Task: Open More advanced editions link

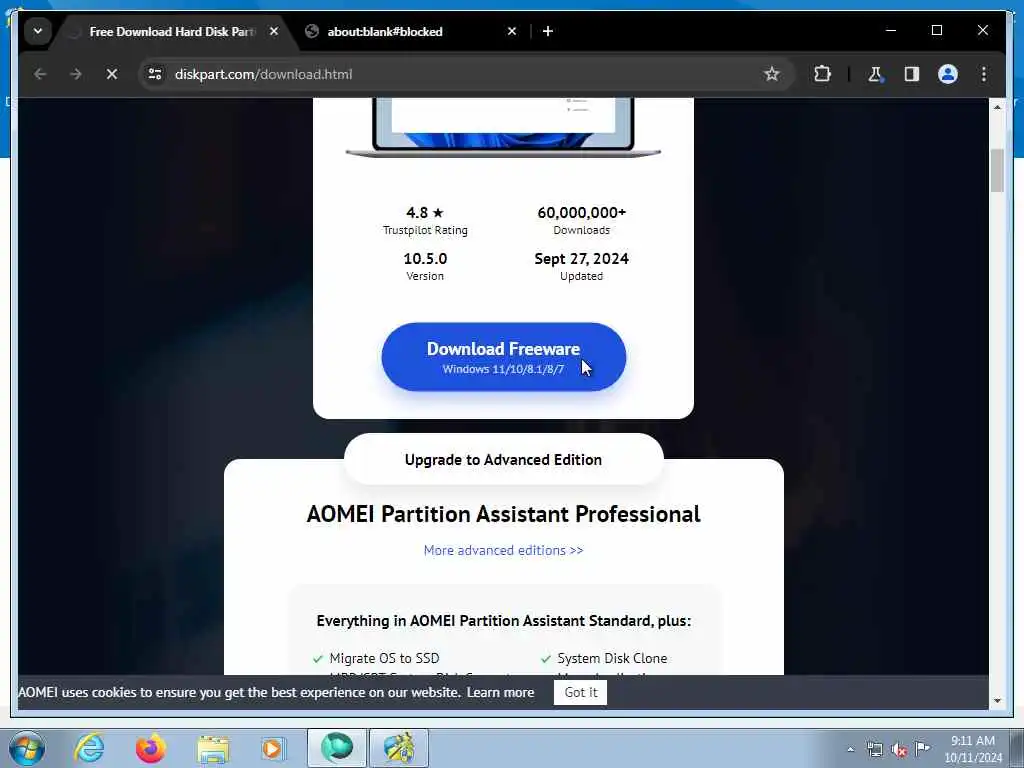Action: (504, 551)
